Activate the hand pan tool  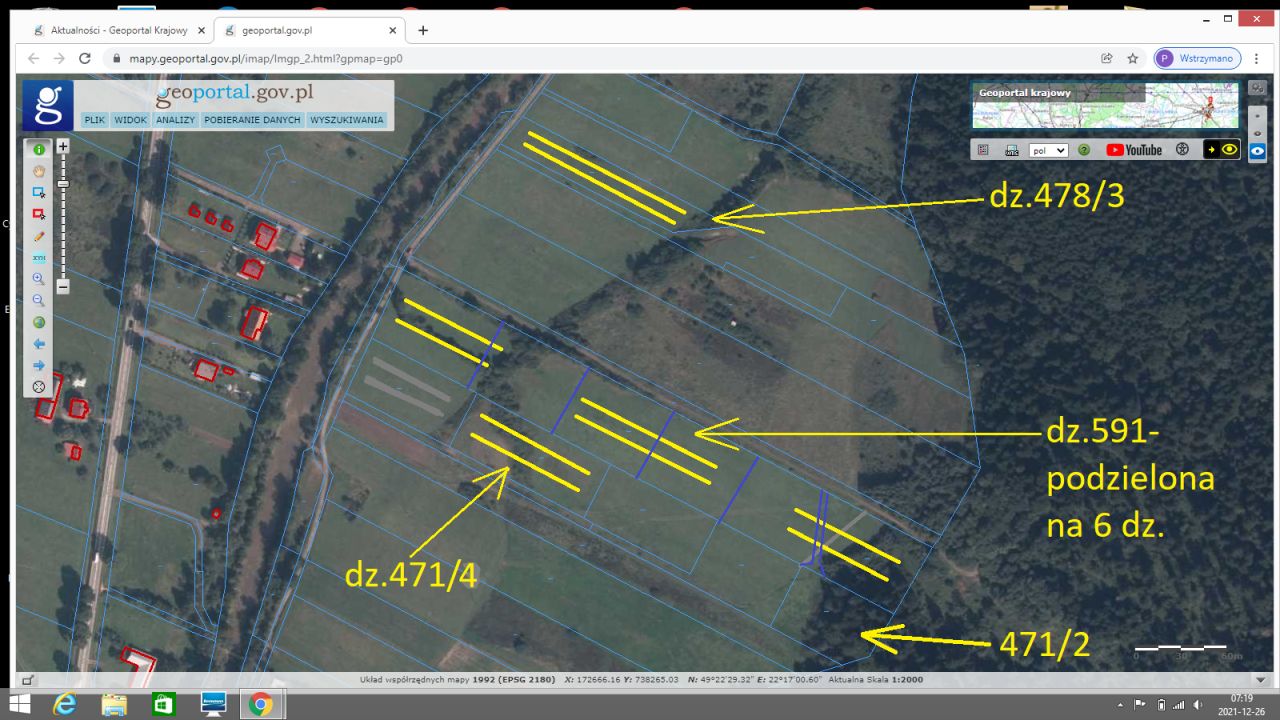point(39,171)
